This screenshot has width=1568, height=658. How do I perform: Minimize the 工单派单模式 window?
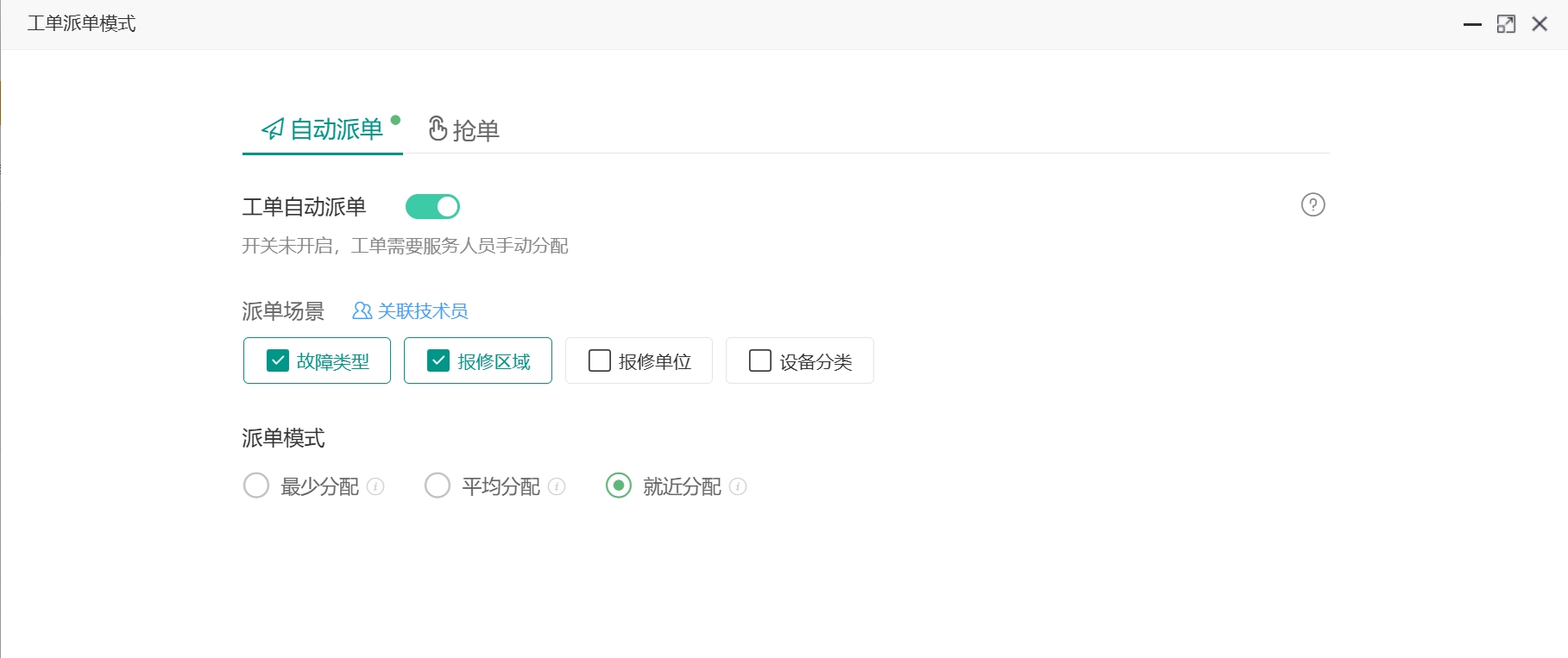click(1472, 24)
